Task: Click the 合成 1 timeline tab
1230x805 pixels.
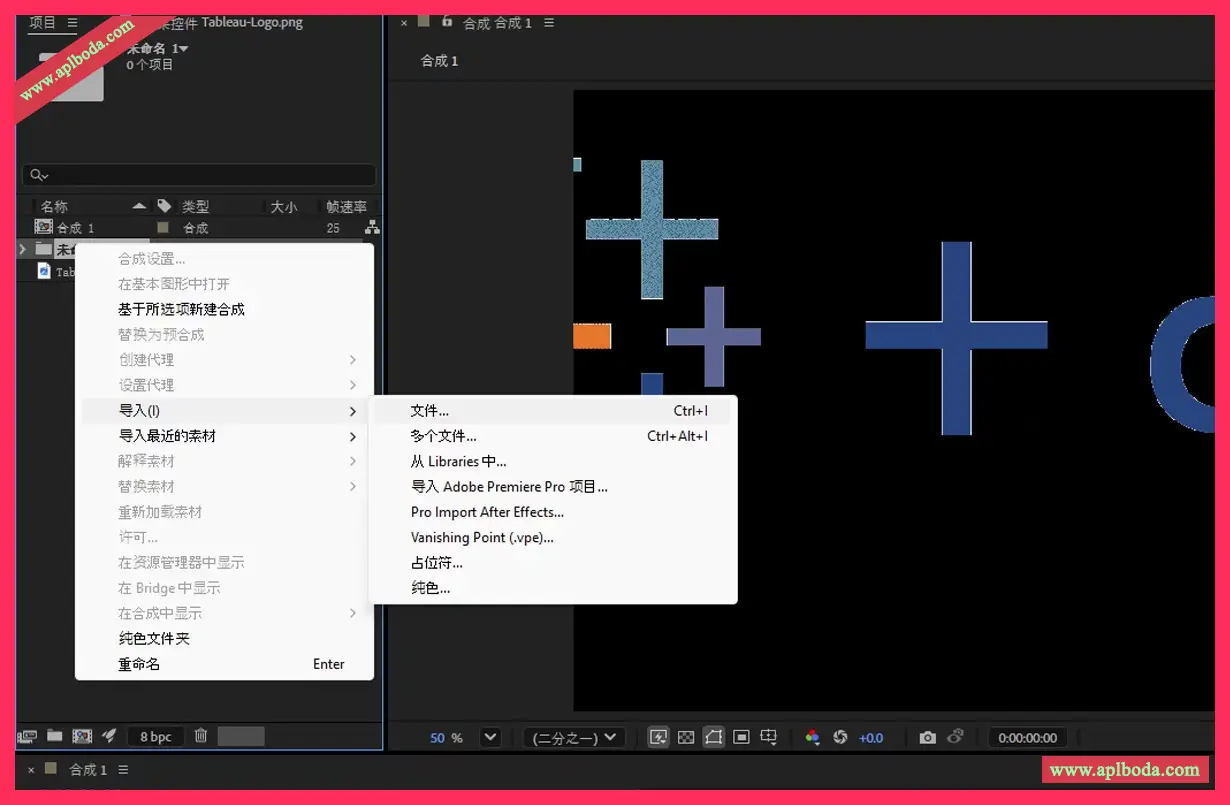Action: coord(88,770)
